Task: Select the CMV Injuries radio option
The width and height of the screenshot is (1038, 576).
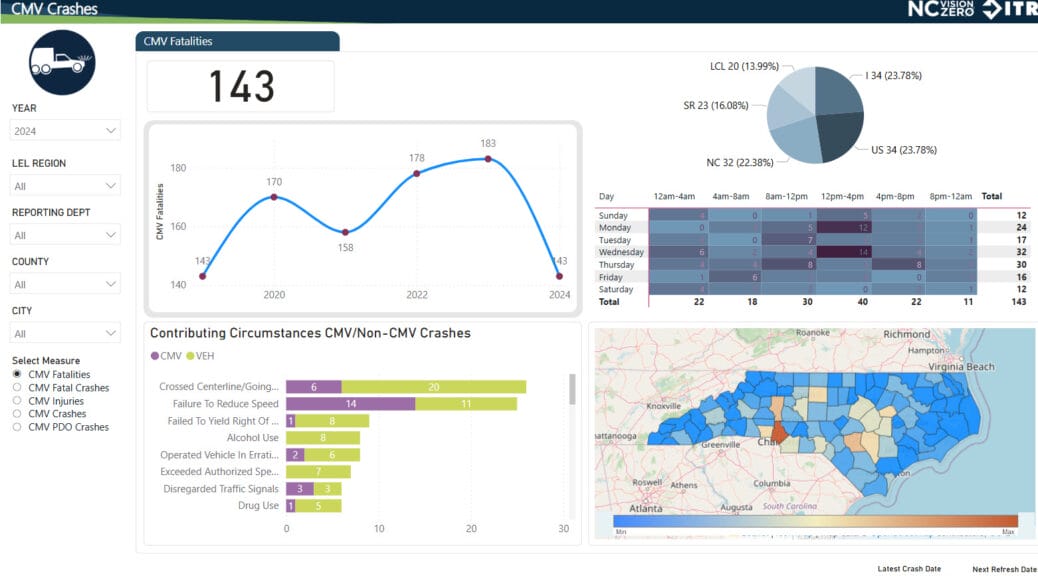Action: coord(17,401)
